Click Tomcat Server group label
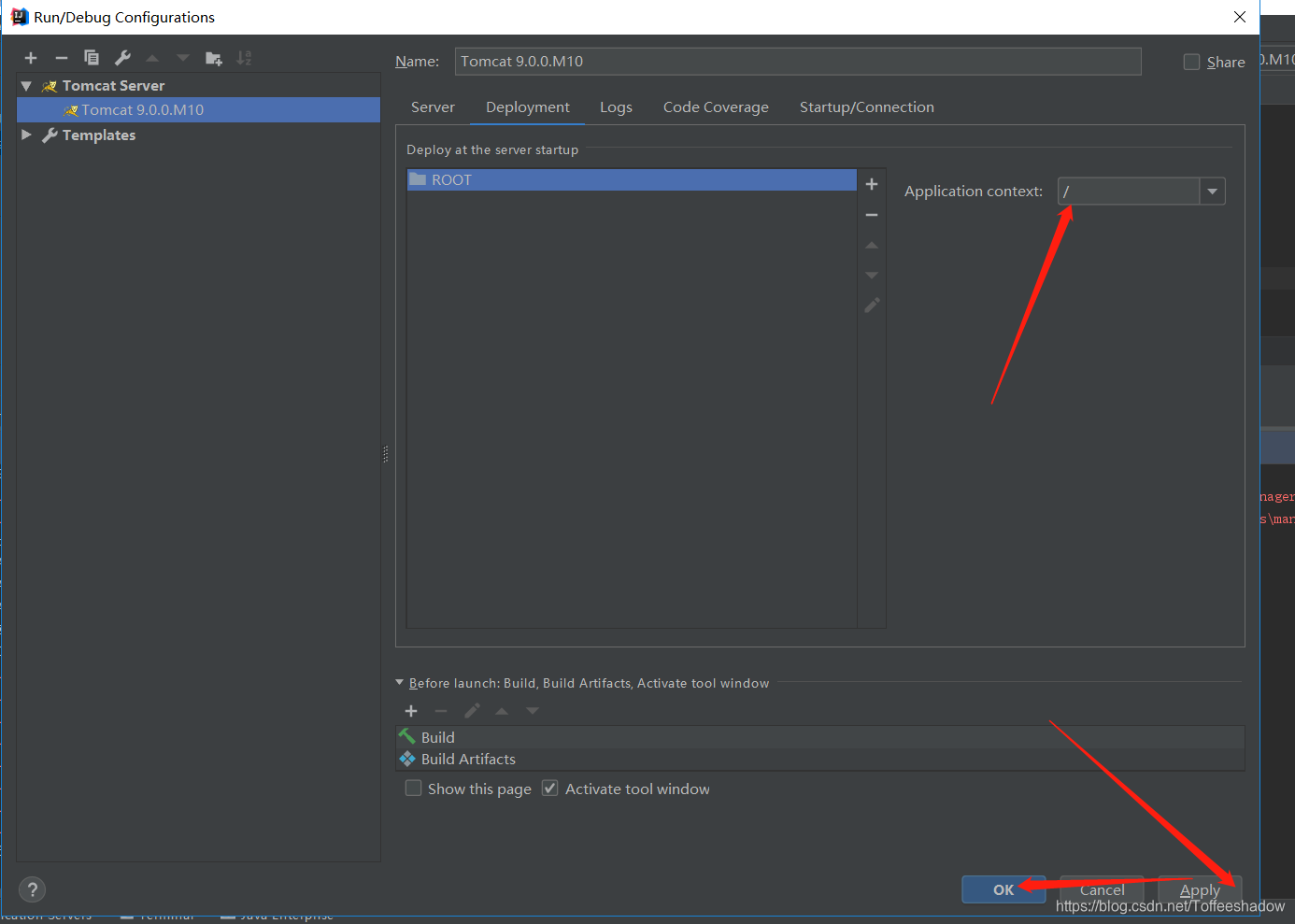Viewport: 1295px width, 924px height. tap(113, 85)
